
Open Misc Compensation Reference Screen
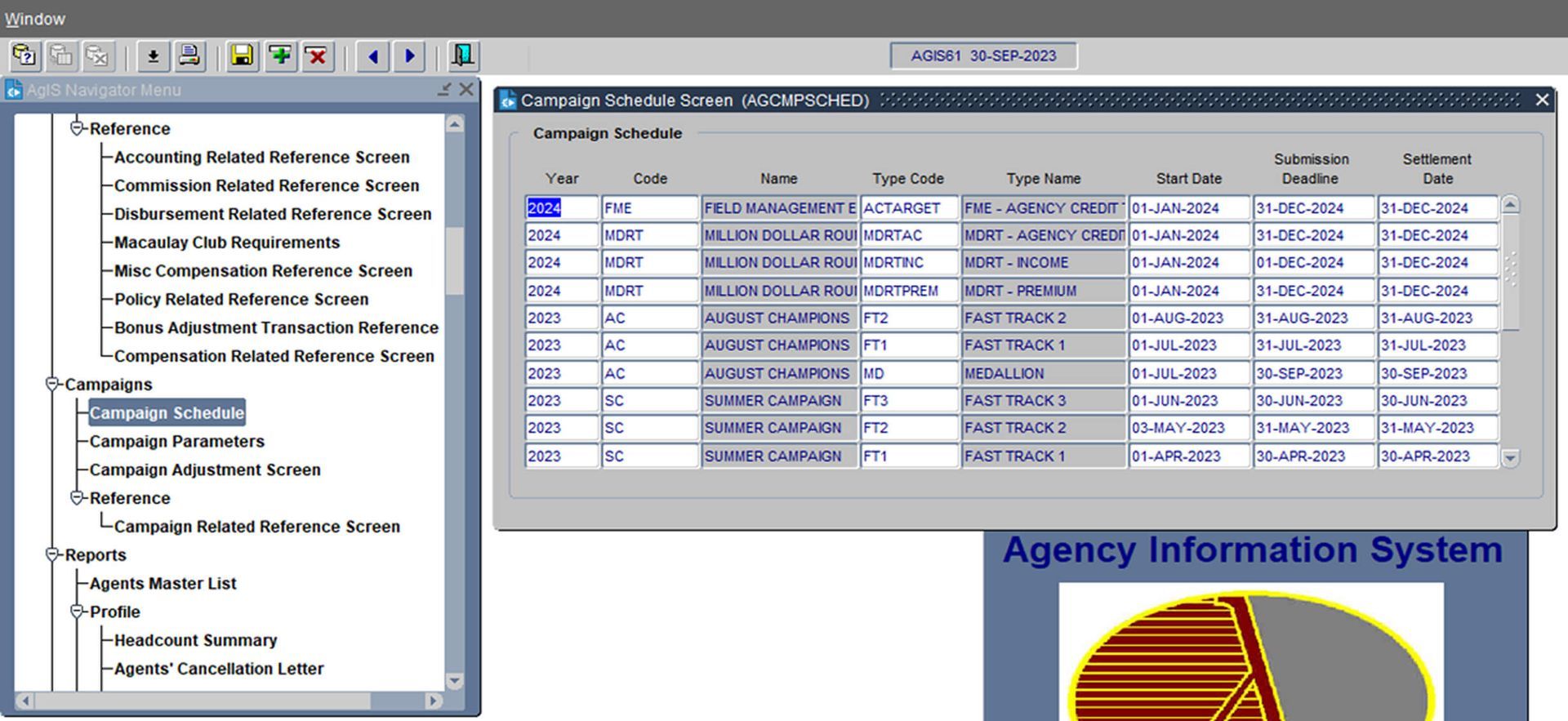tap(263, 270)
